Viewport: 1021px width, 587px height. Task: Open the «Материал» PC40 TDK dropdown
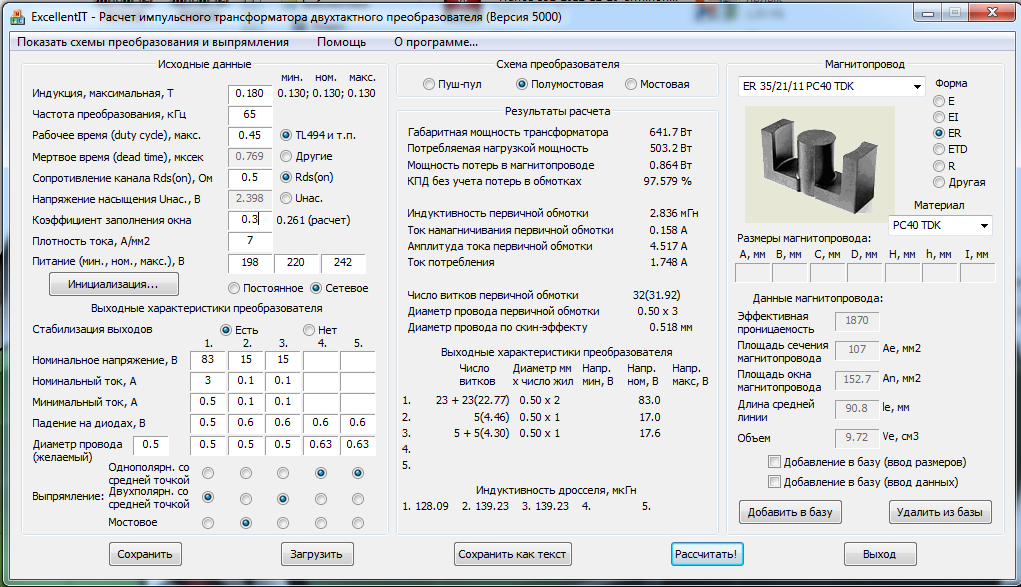[x=940, y=225]
